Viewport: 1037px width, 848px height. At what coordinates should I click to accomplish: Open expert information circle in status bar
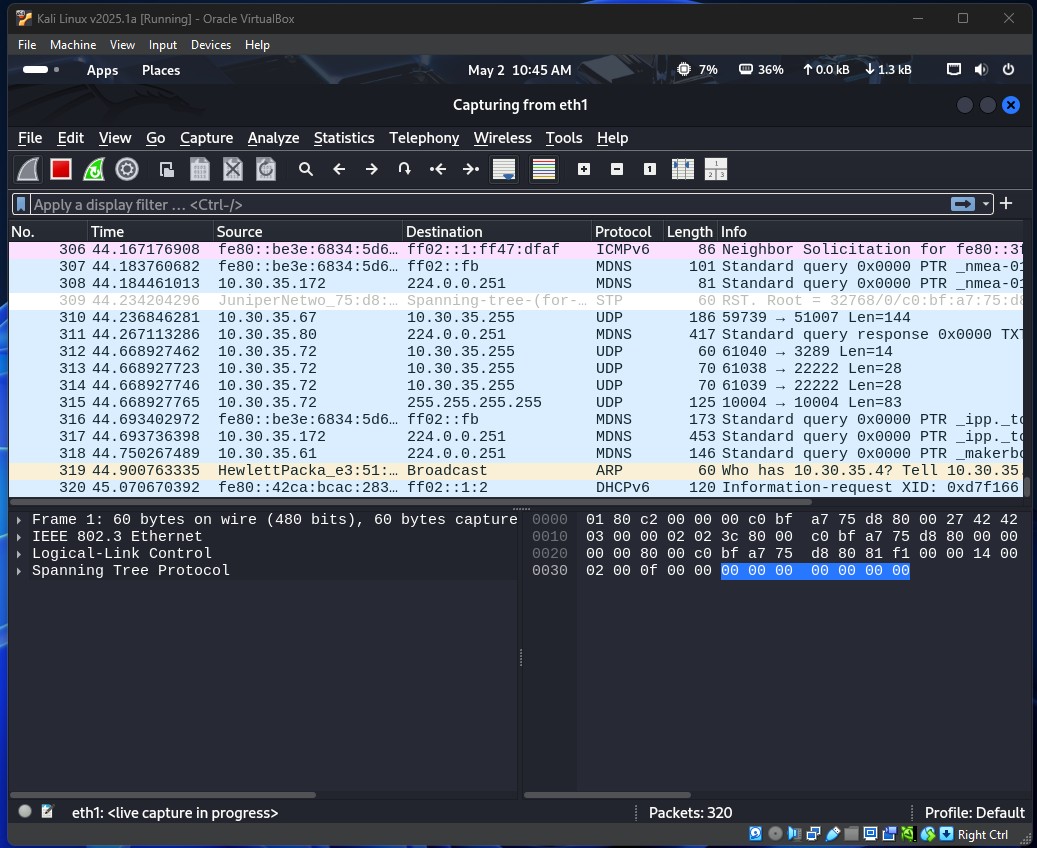click(25, 811)
